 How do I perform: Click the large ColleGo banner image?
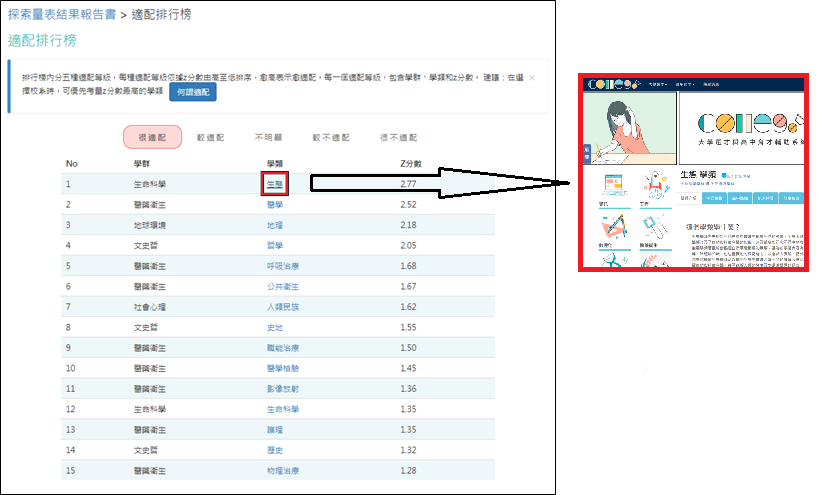[x=742, y=128]
